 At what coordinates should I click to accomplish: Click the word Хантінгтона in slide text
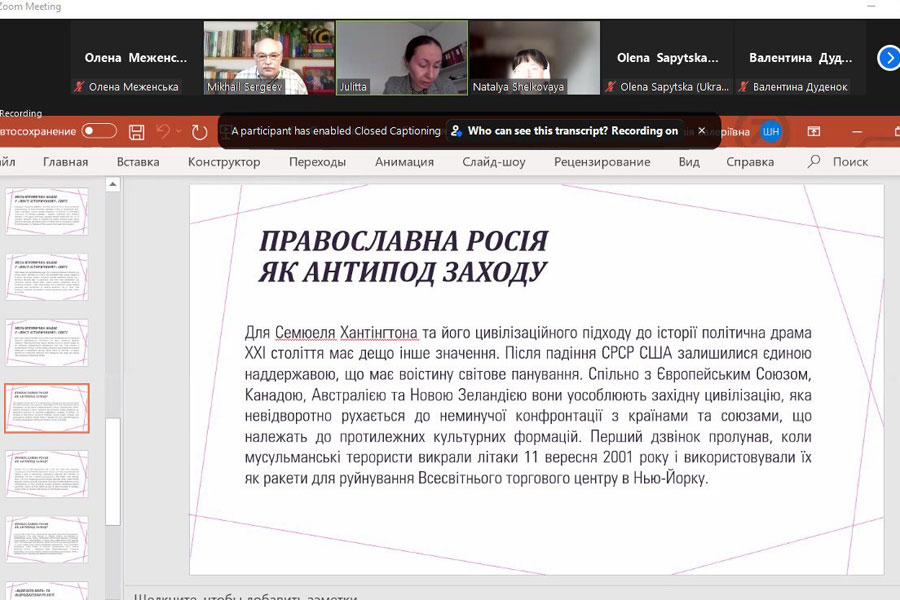(379, 332)
